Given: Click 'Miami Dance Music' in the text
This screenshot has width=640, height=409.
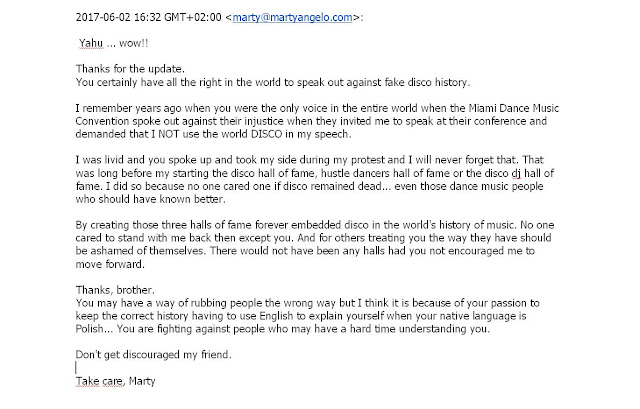Looking at the screenshot, I should tap(513, 108).
